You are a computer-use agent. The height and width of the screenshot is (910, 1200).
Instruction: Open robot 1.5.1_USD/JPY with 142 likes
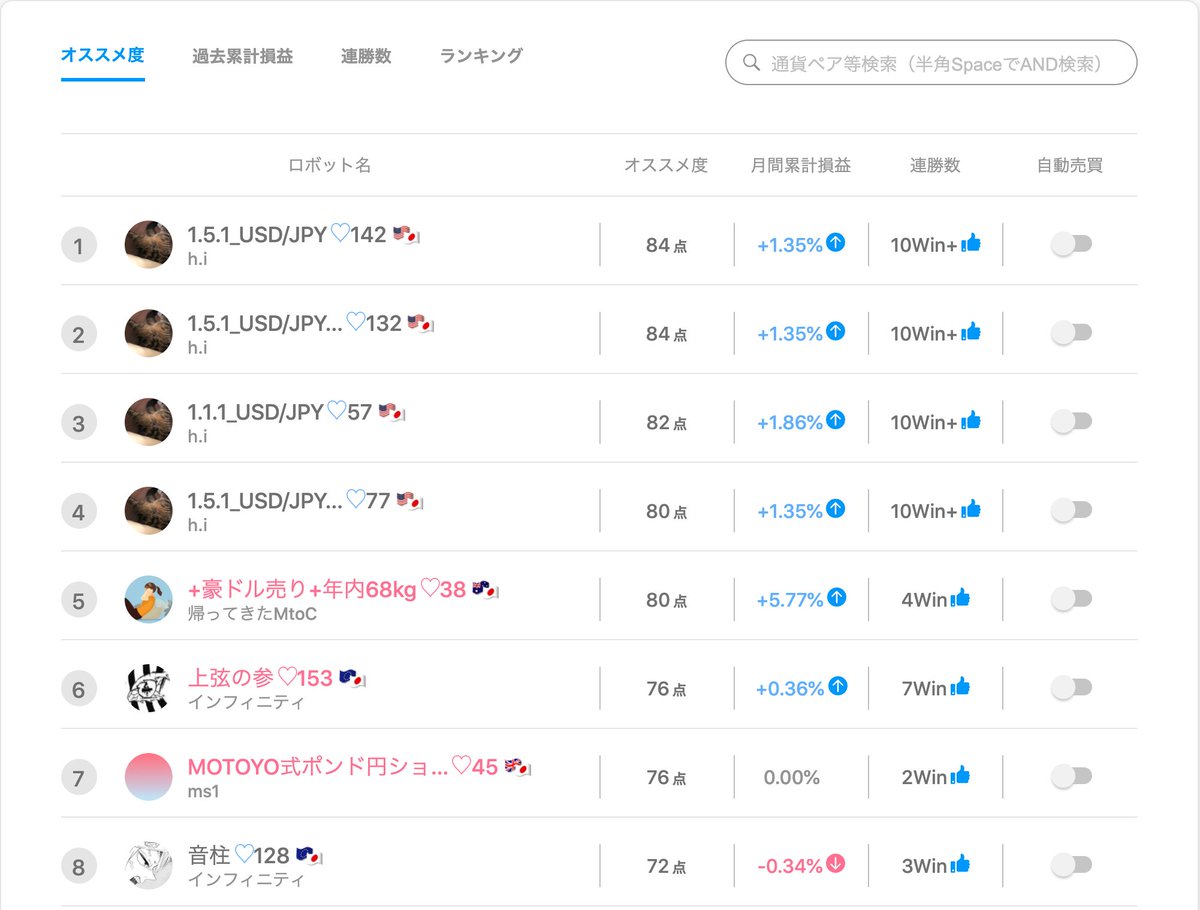pyautogui.click(x=257, y=234)
